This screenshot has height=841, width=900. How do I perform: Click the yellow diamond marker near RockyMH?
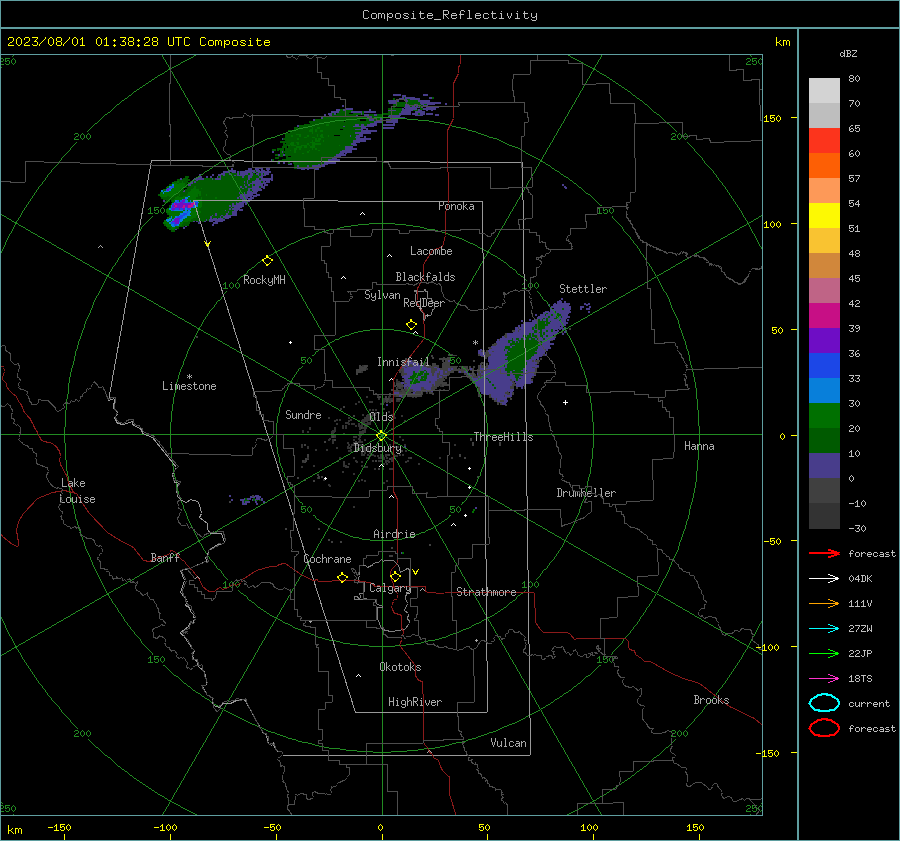pyautogui.click(x=267, y=261)
